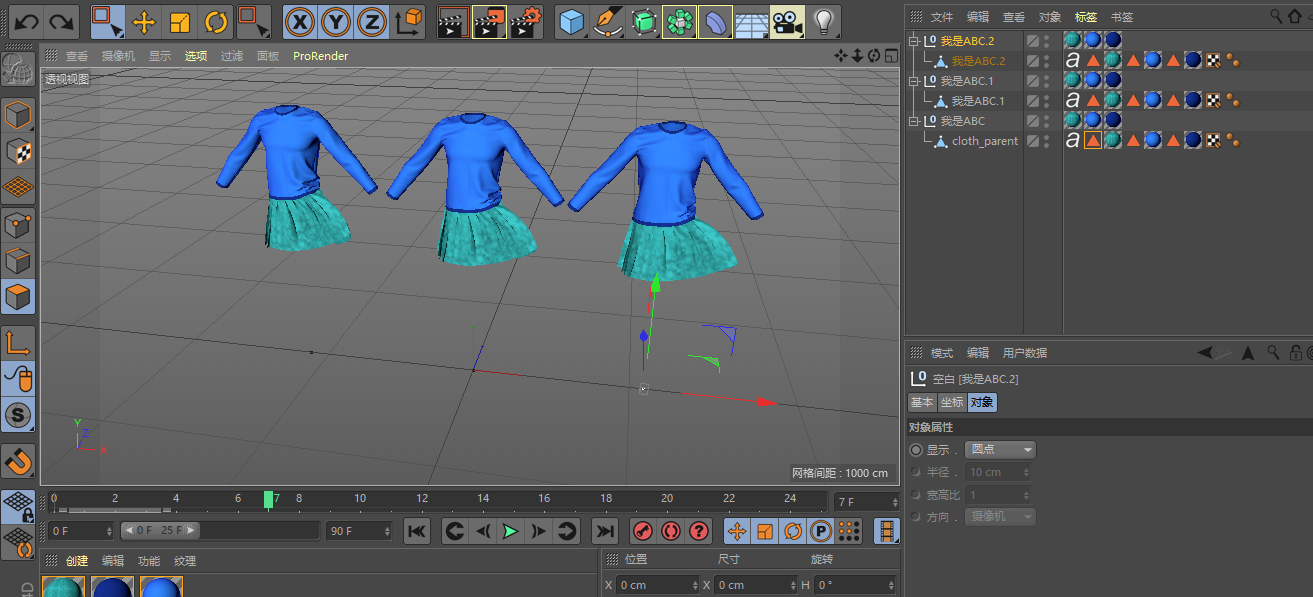Click Render View clapperboard icon
The width and height of the screenshot is (1313, 597).
click(453, 21)
